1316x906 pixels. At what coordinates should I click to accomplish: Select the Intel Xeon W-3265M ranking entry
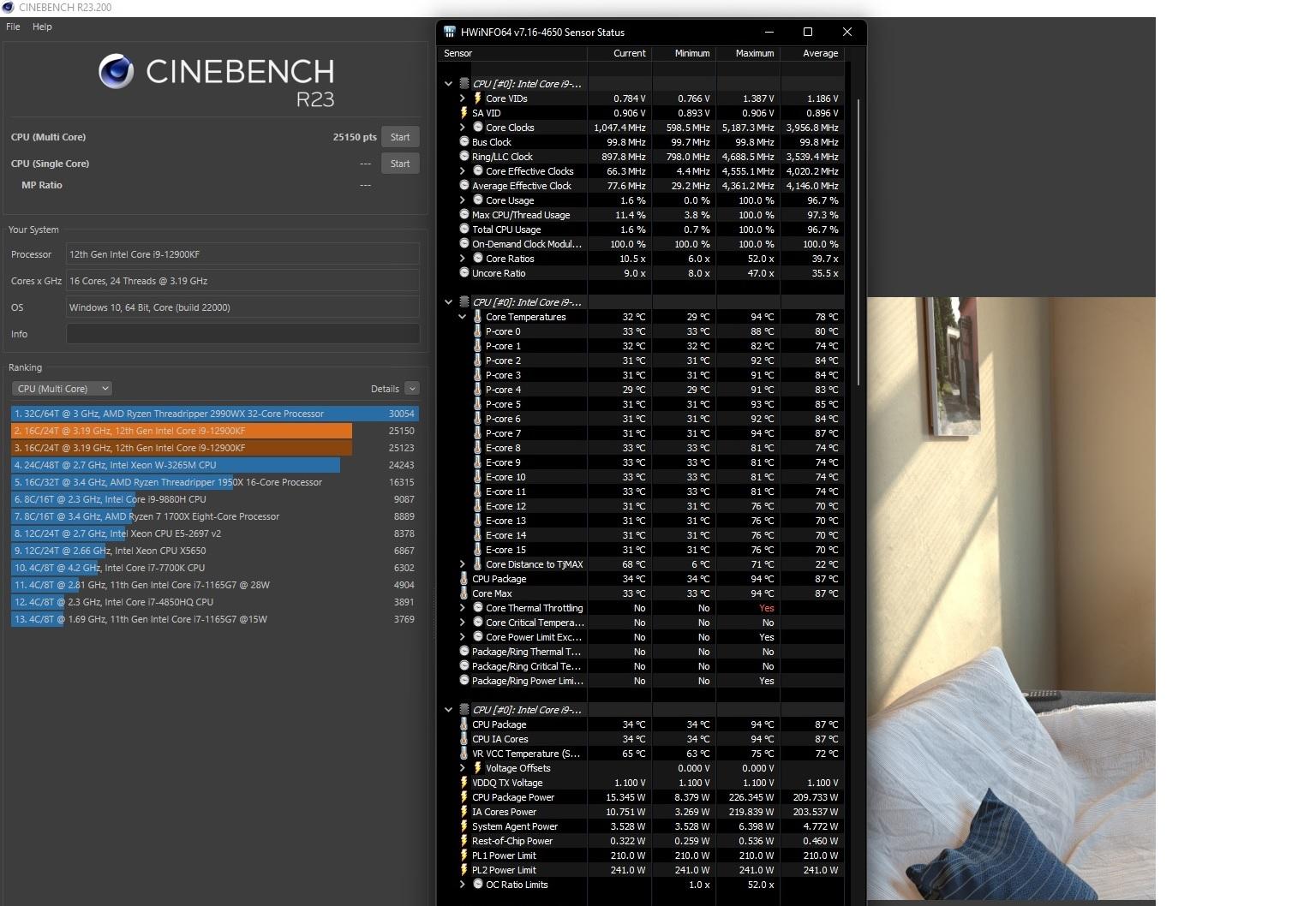click(x=214, y=465)
